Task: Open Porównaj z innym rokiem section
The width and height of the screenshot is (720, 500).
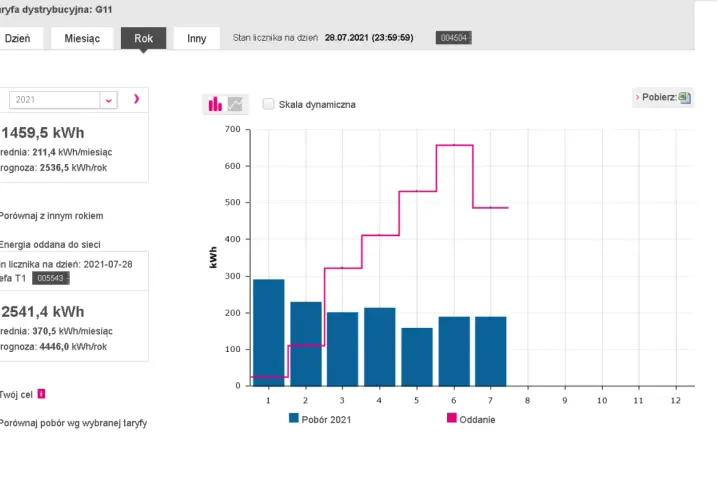Action: [51, 216]
